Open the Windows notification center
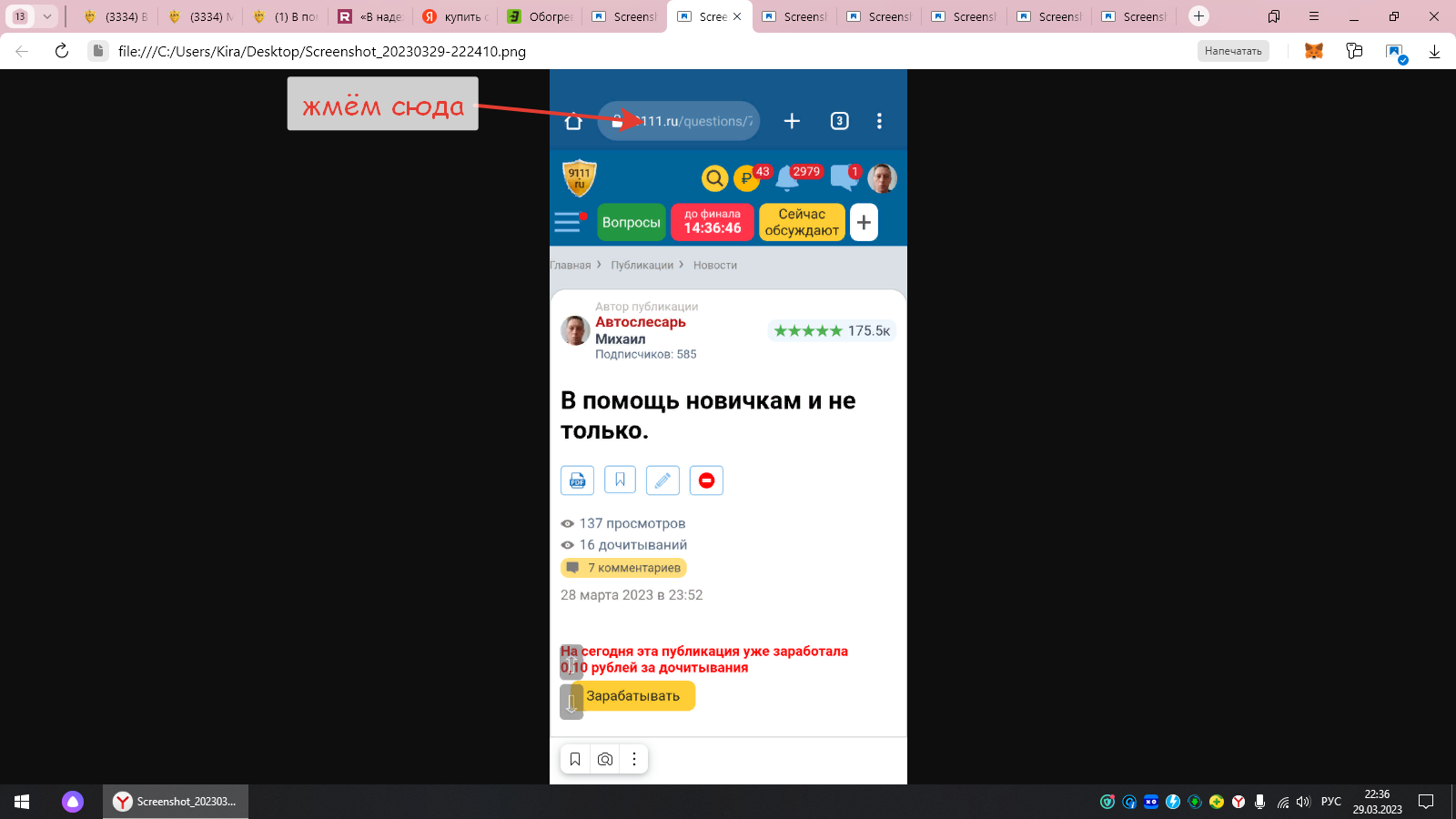This screenshot has height=819, width=1456. (x=1426, y=802)
